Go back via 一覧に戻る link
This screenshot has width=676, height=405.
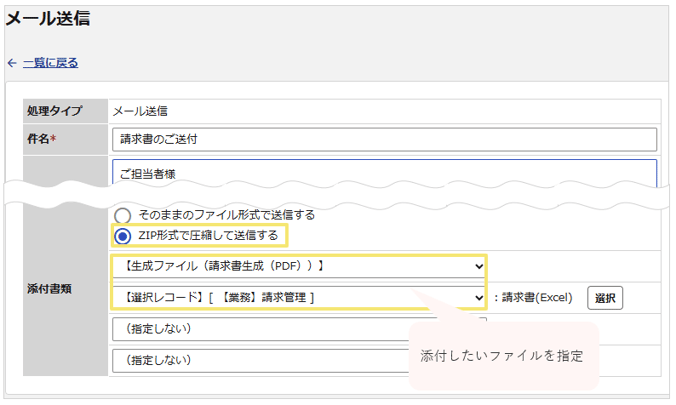point(50,63)
